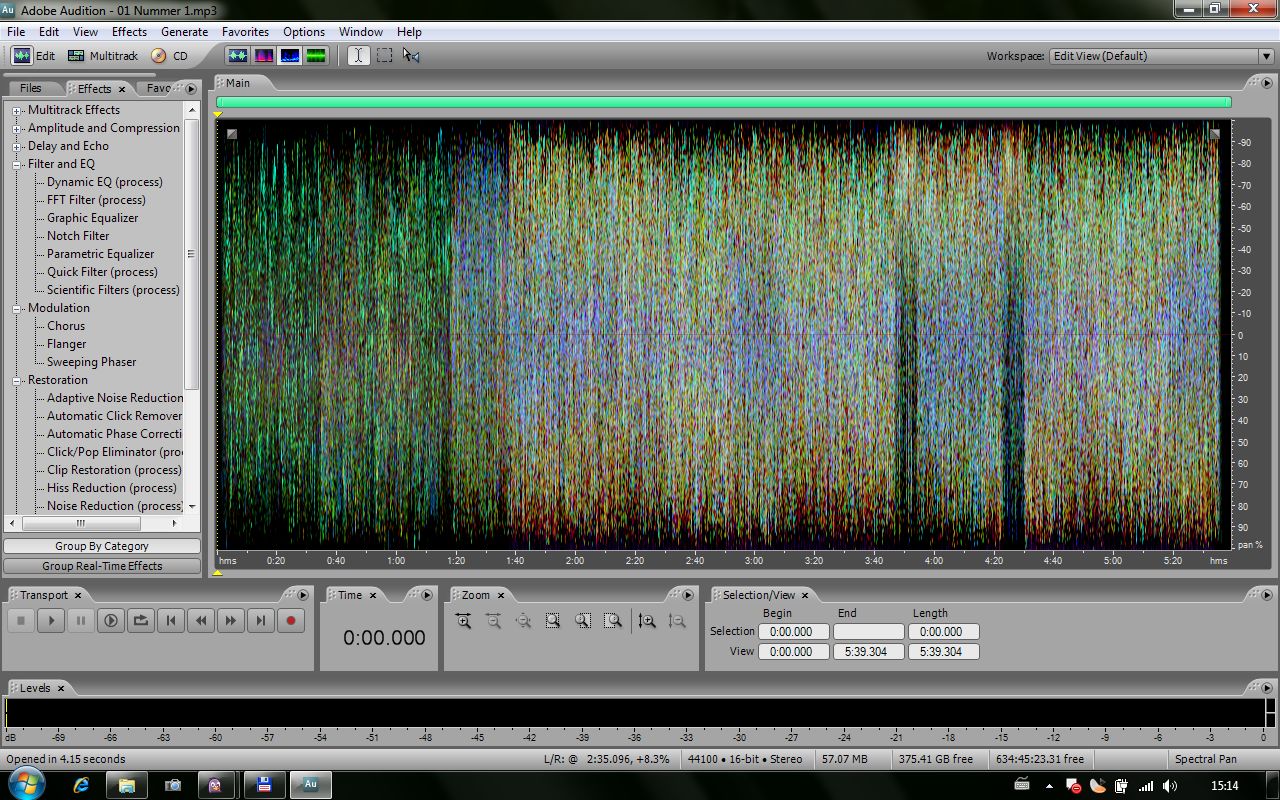Click the Group Real-Time Effects button
The image size is (1280, 800).
[102, 566]
